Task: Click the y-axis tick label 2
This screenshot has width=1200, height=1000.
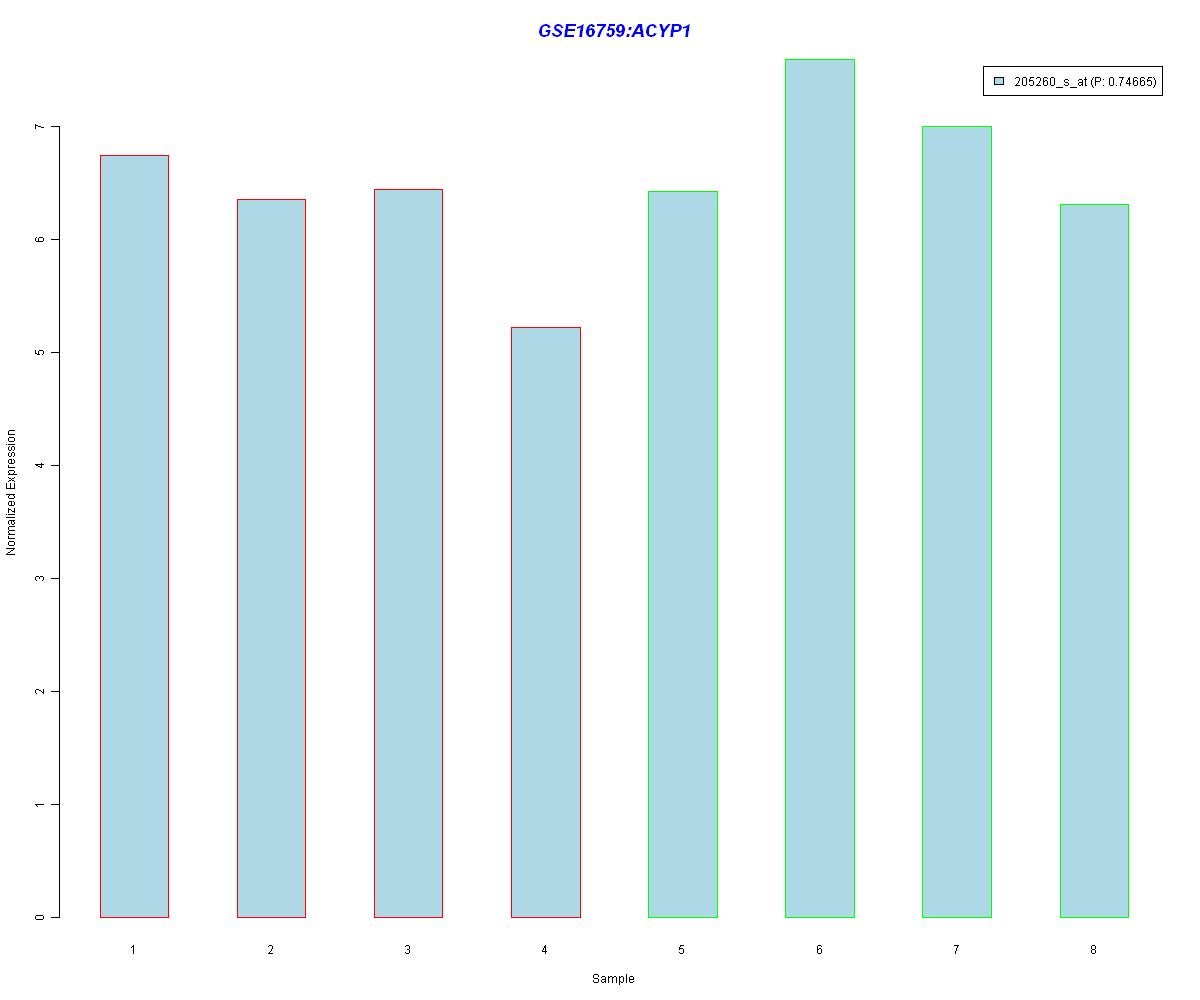Action: coord(39,692)
